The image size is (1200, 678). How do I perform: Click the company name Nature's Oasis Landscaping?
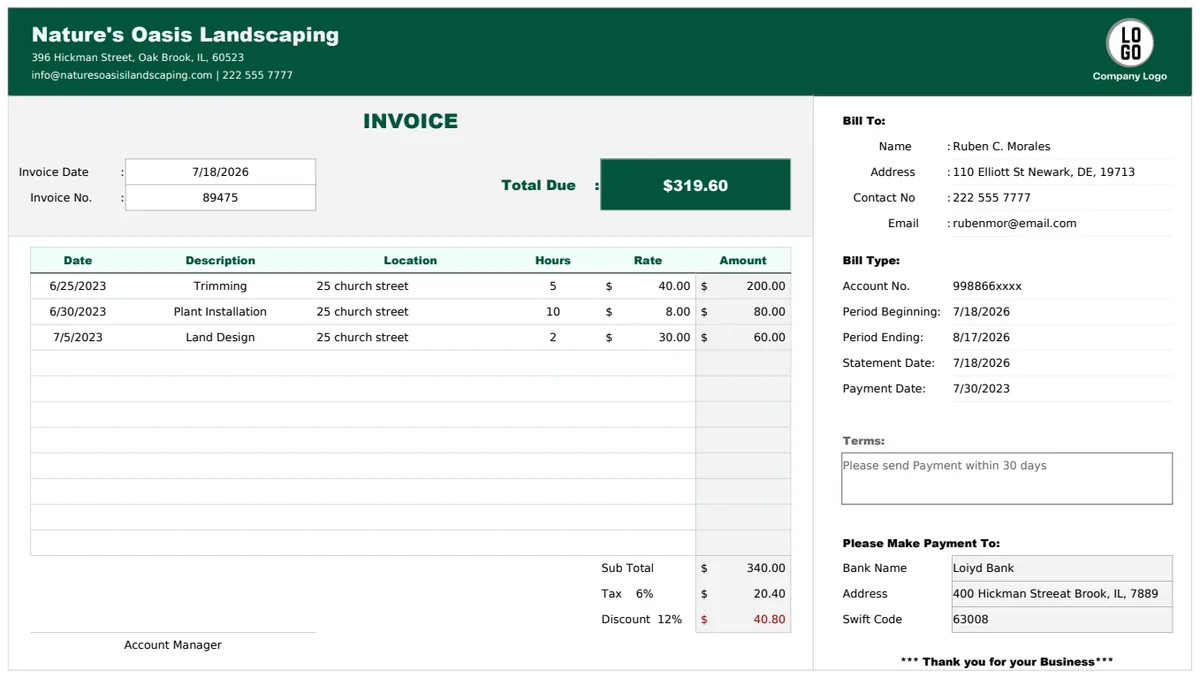pos(185,35)
